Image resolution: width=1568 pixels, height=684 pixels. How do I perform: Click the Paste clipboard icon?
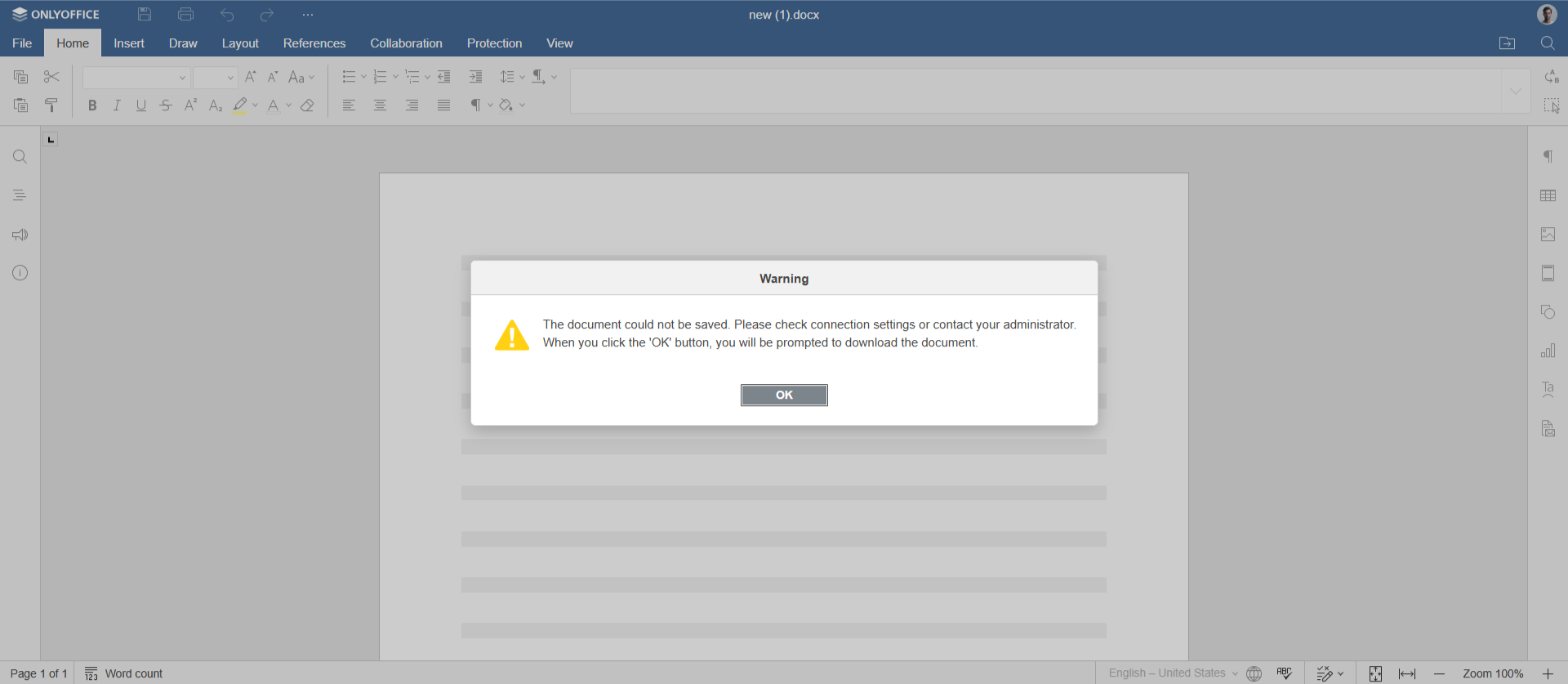coord(21,105)
